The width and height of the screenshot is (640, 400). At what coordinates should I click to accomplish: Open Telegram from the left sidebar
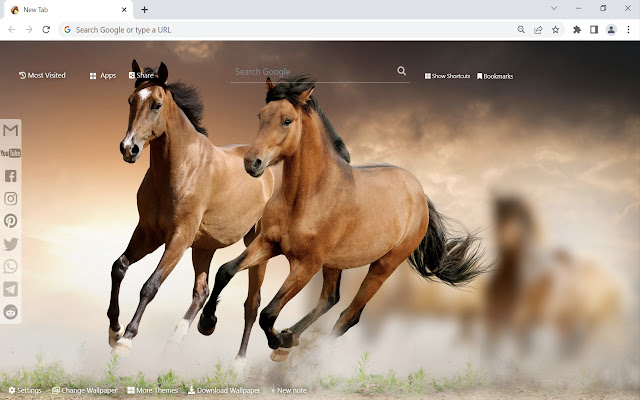pos(11,289)
